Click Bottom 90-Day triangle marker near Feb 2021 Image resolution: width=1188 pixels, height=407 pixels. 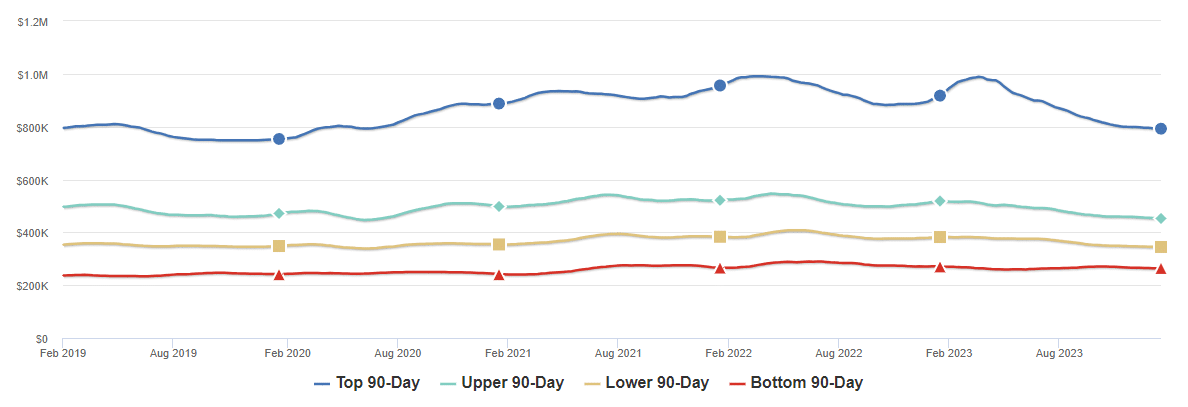point(499,274)
